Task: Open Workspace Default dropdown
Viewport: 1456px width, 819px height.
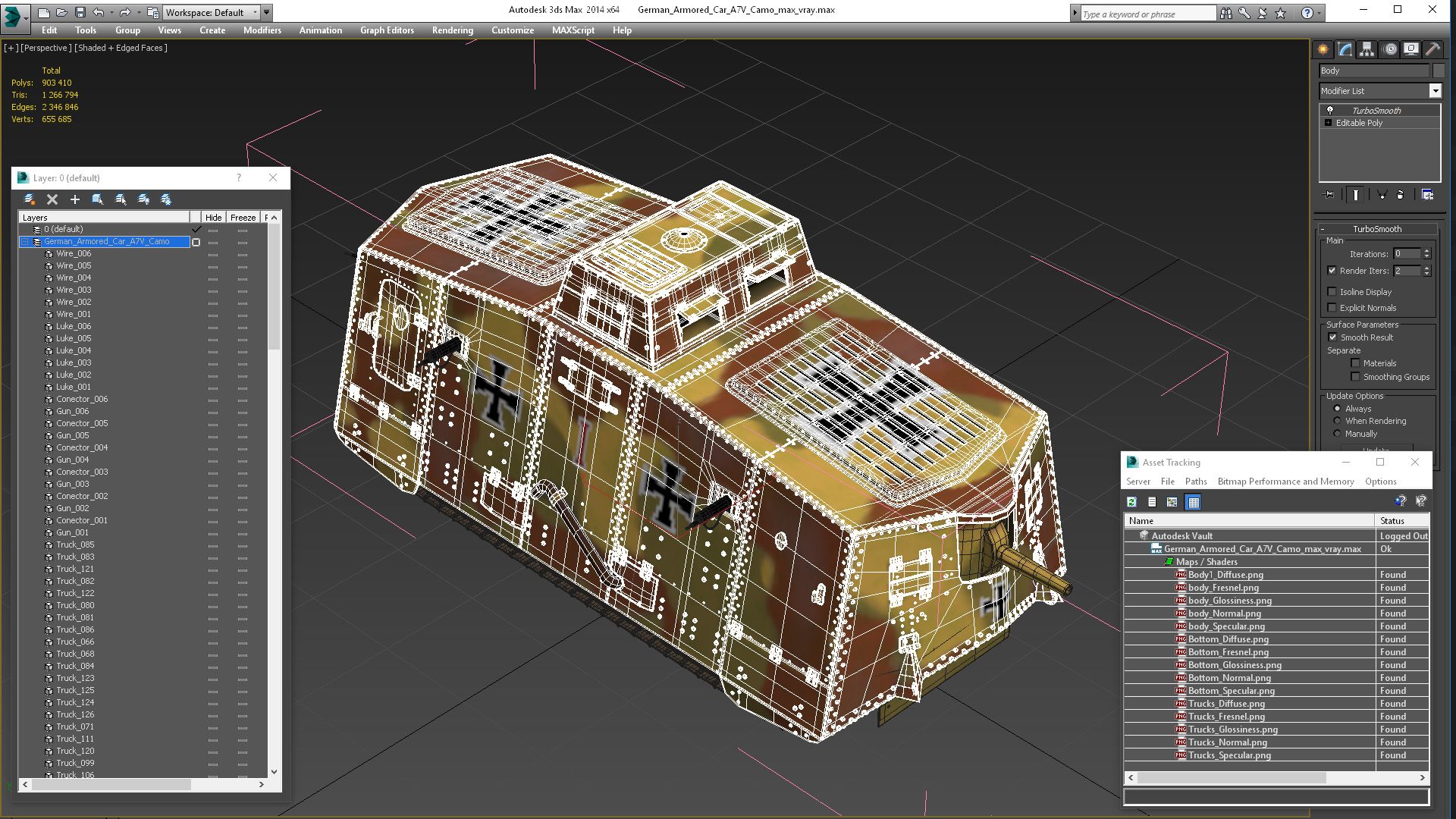Action: pos(212,12)
